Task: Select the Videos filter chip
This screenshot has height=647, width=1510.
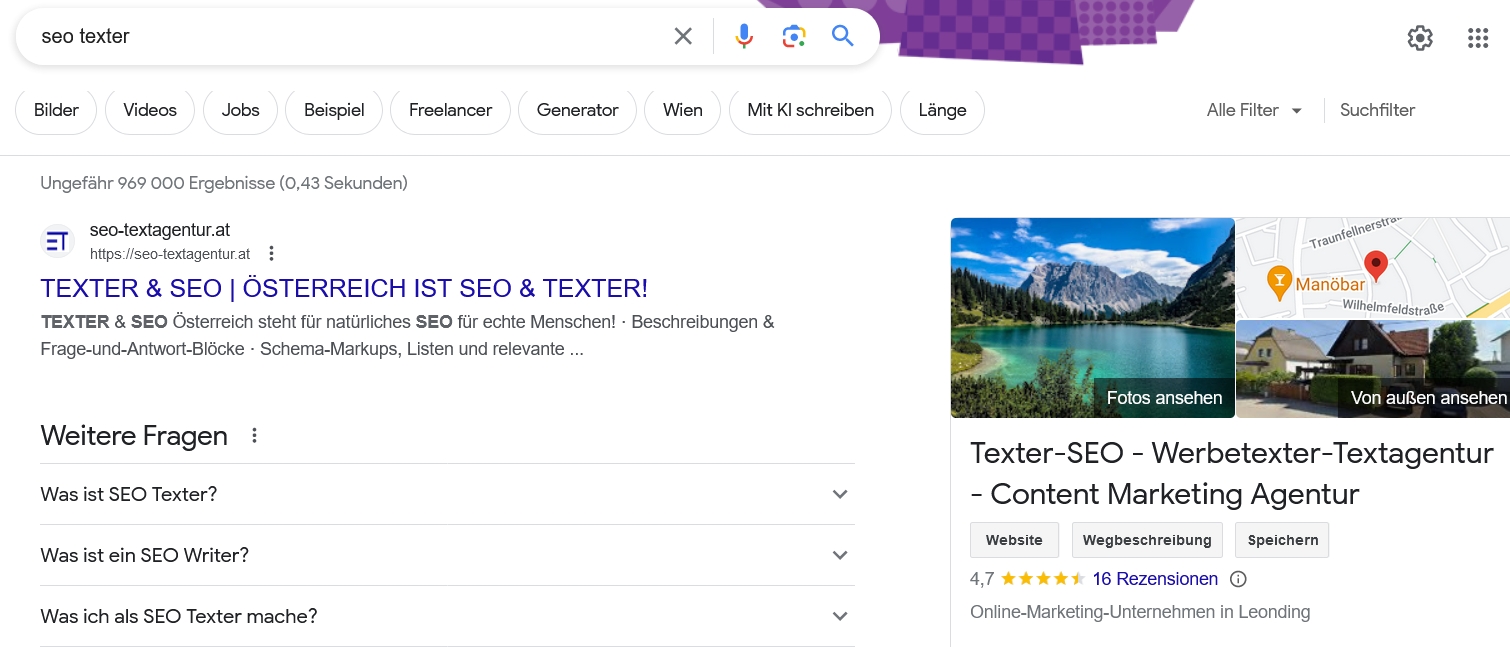Action: 150,110
